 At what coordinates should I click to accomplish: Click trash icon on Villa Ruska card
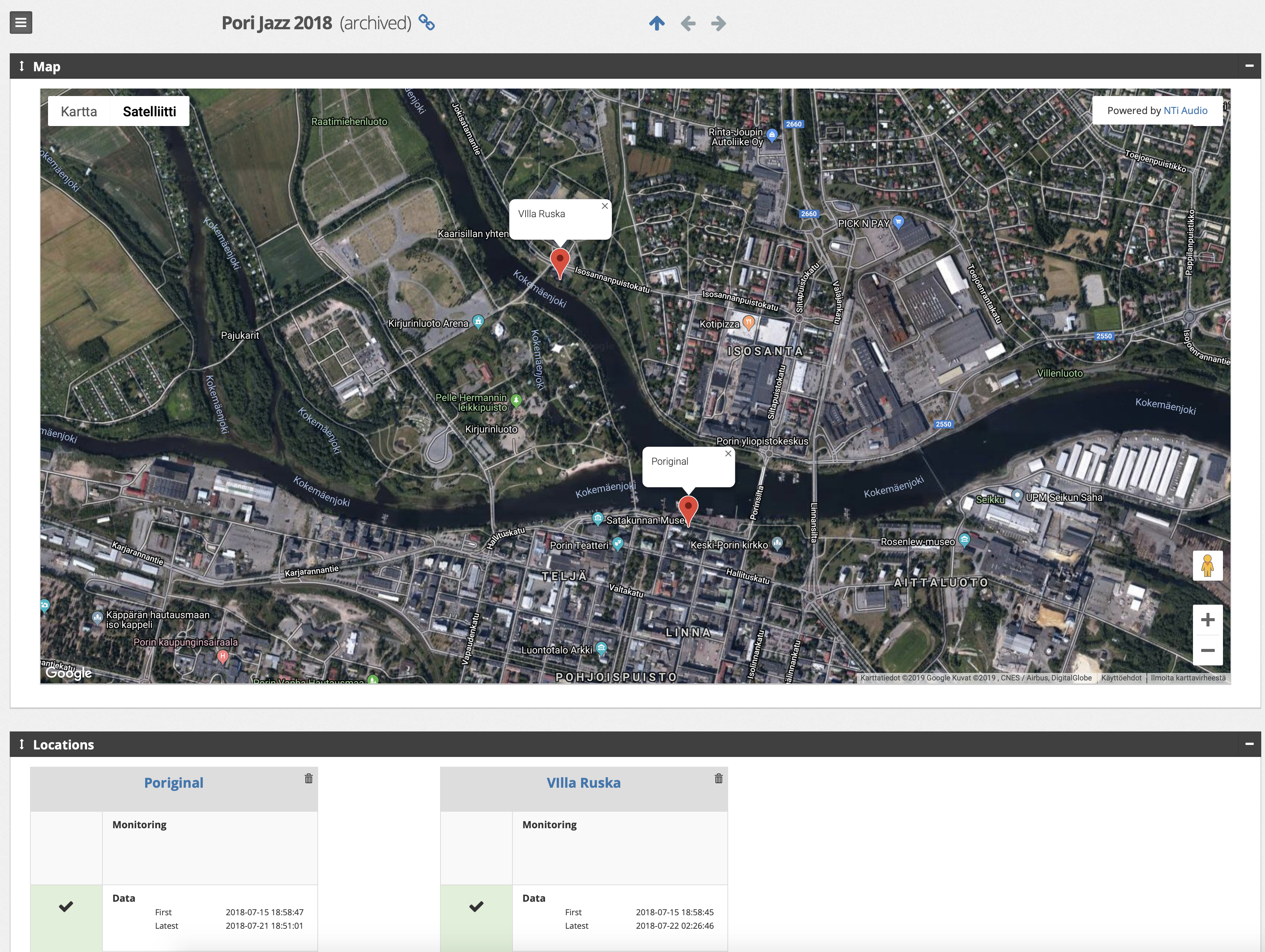pos(718,778)
